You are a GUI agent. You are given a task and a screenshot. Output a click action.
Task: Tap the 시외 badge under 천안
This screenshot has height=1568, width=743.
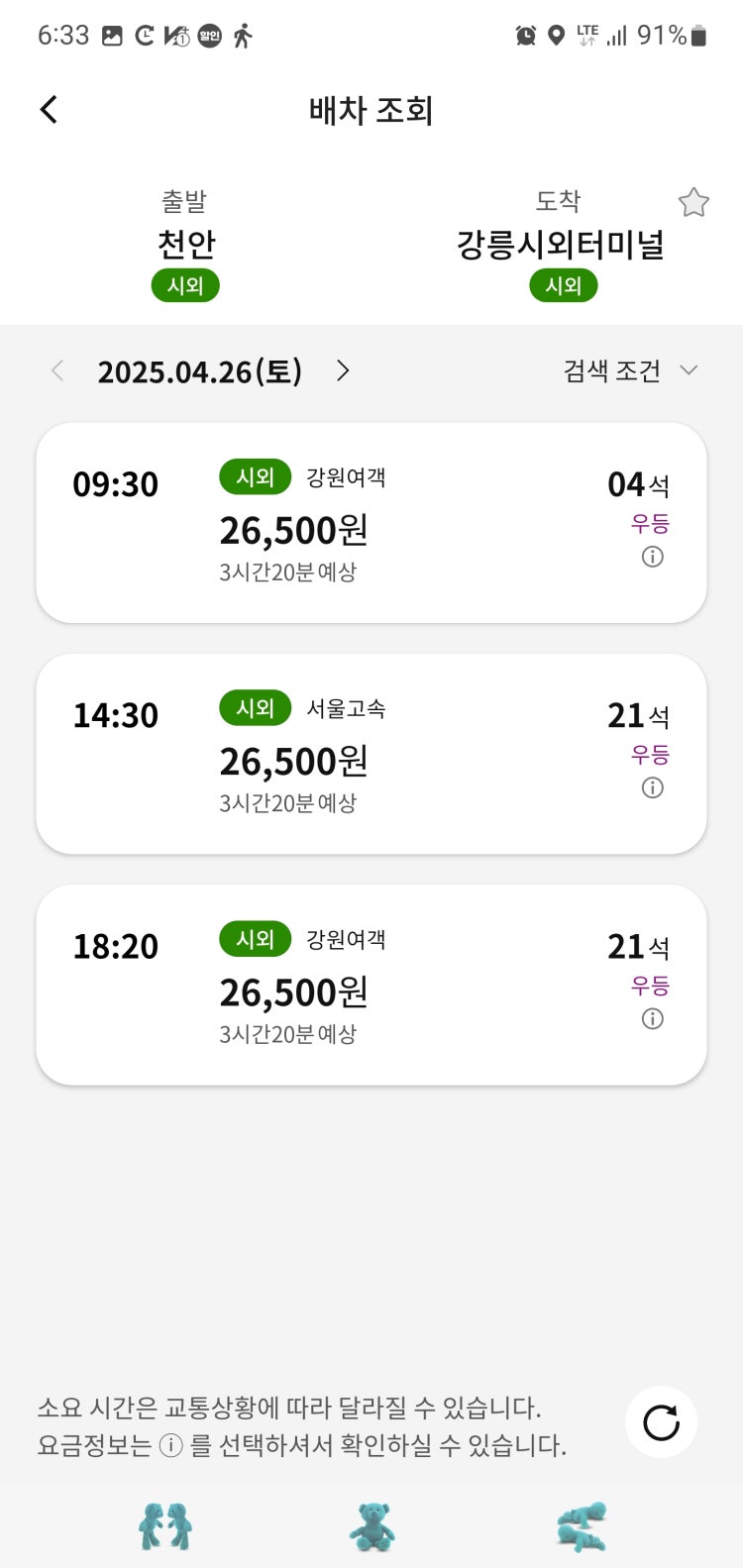point(185,285)
